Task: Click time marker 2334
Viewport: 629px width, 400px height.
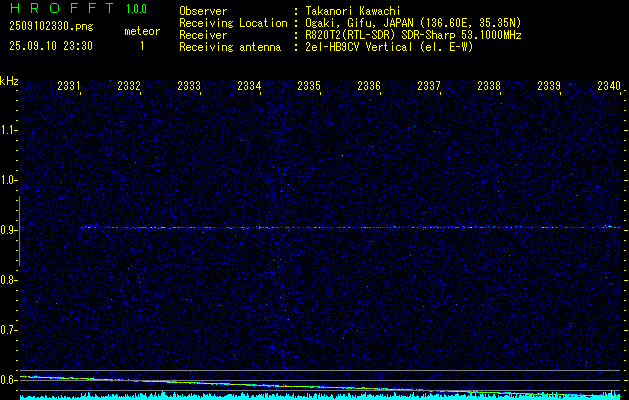Action: 249,85
